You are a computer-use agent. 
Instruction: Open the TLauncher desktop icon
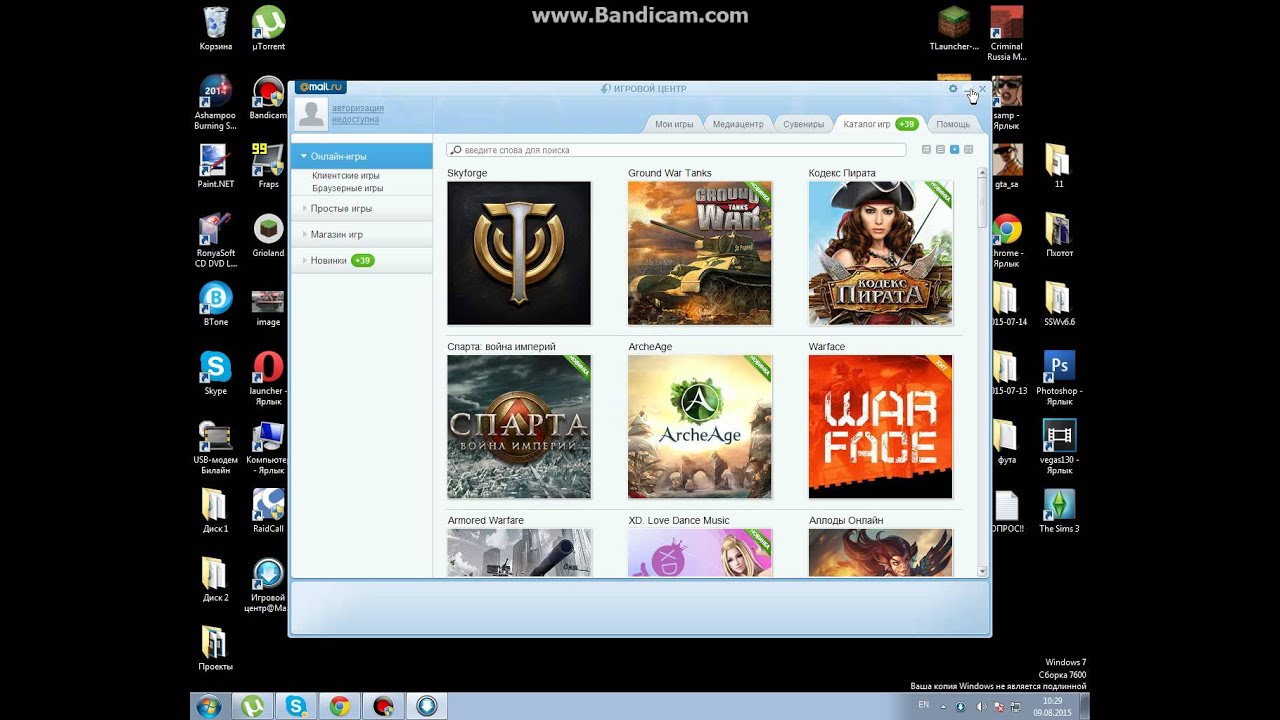coord(953,28)
